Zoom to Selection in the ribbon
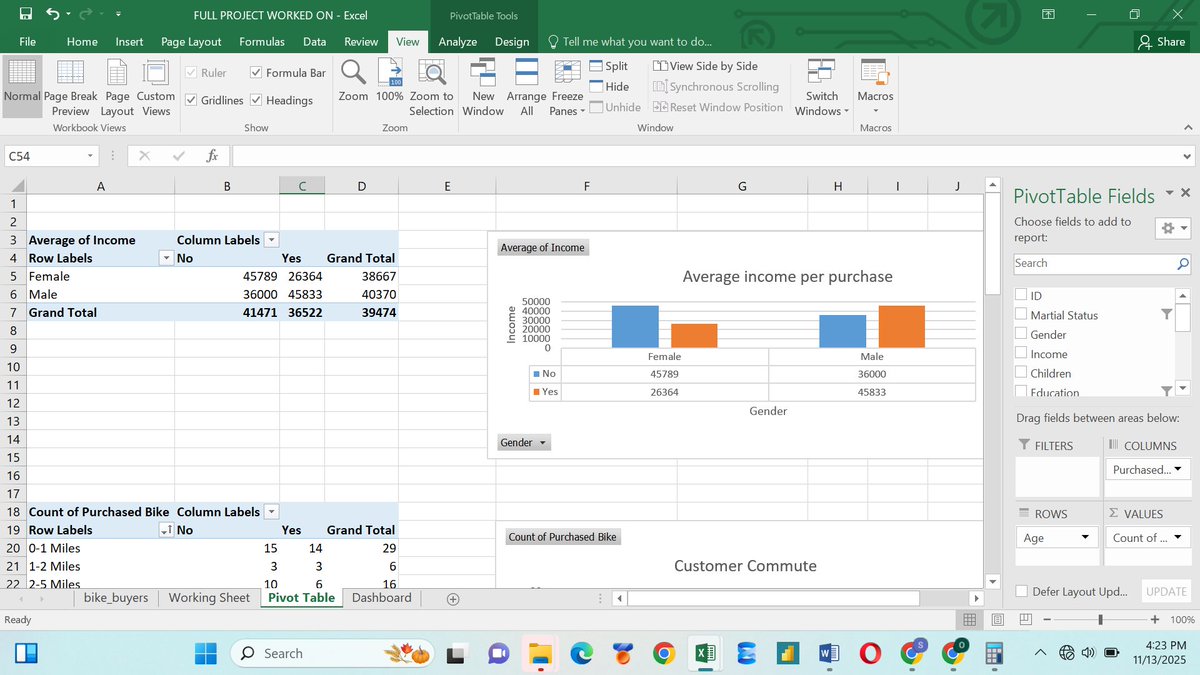This screenshot has height=675, width=1200. tap(431, 86)
